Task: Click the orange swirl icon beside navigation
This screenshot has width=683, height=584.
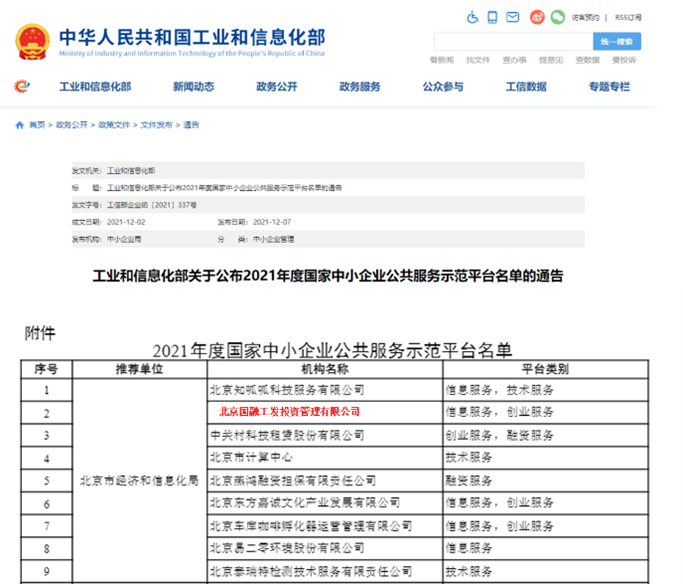Action: [x=22, y=86]
